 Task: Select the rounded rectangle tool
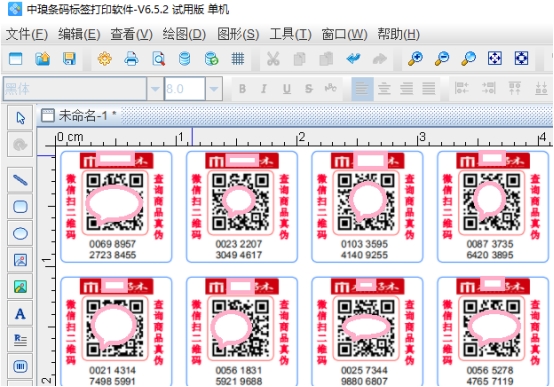(20, 206)
